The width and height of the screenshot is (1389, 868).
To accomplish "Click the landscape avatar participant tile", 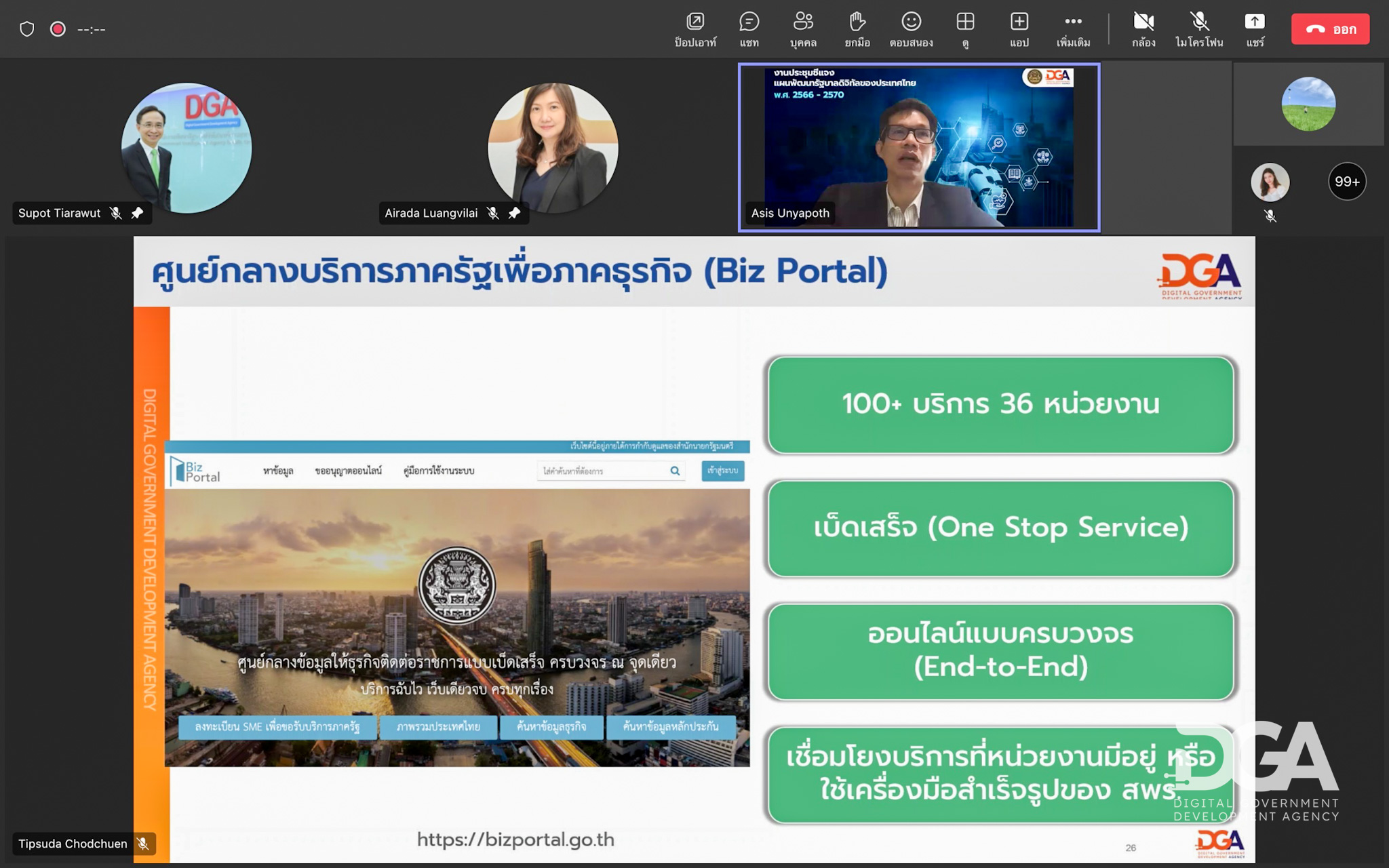I will pyautogui.click(x=1308, y=104).
